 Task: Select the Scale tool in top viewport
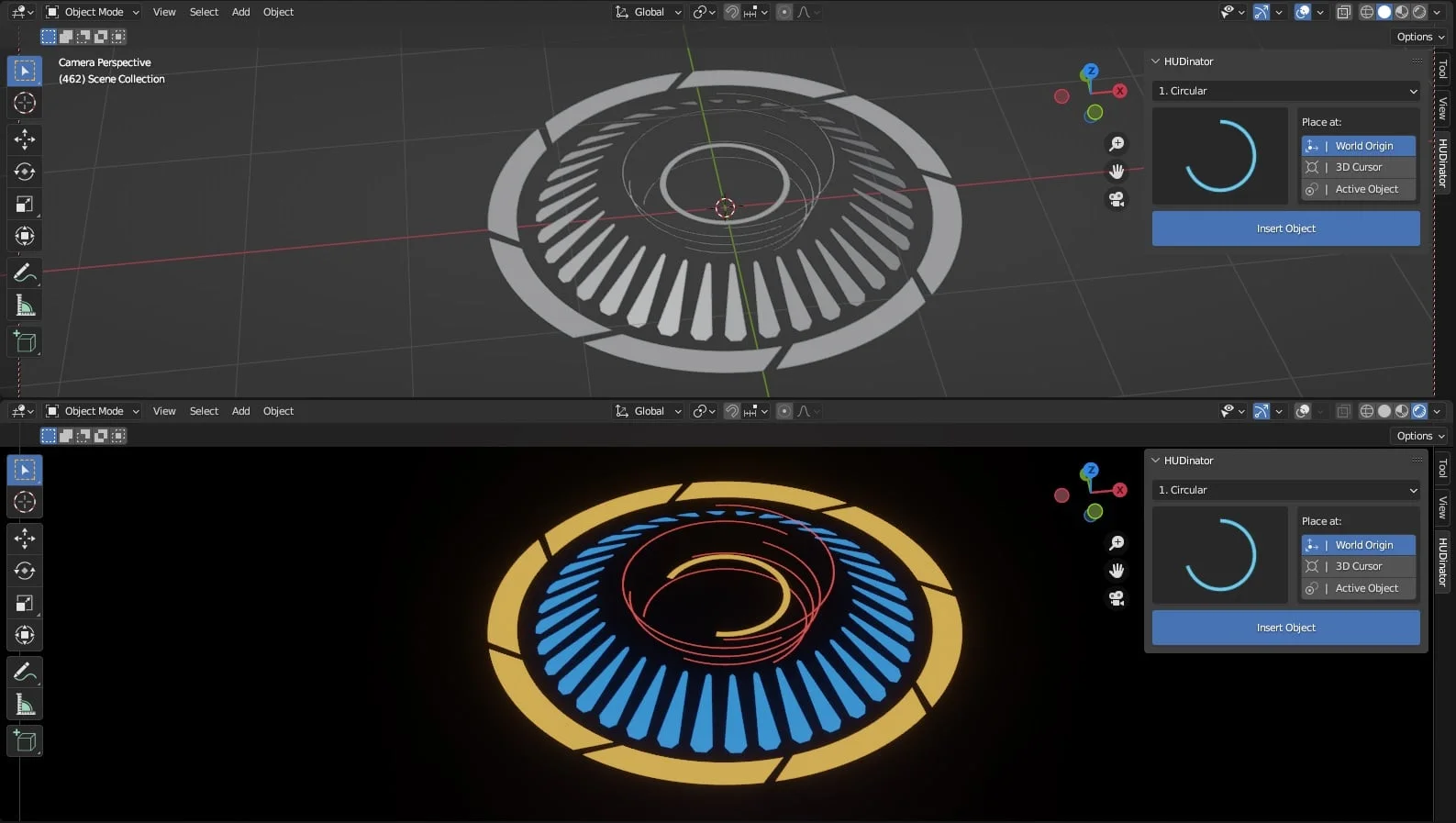tap(25, 204)
